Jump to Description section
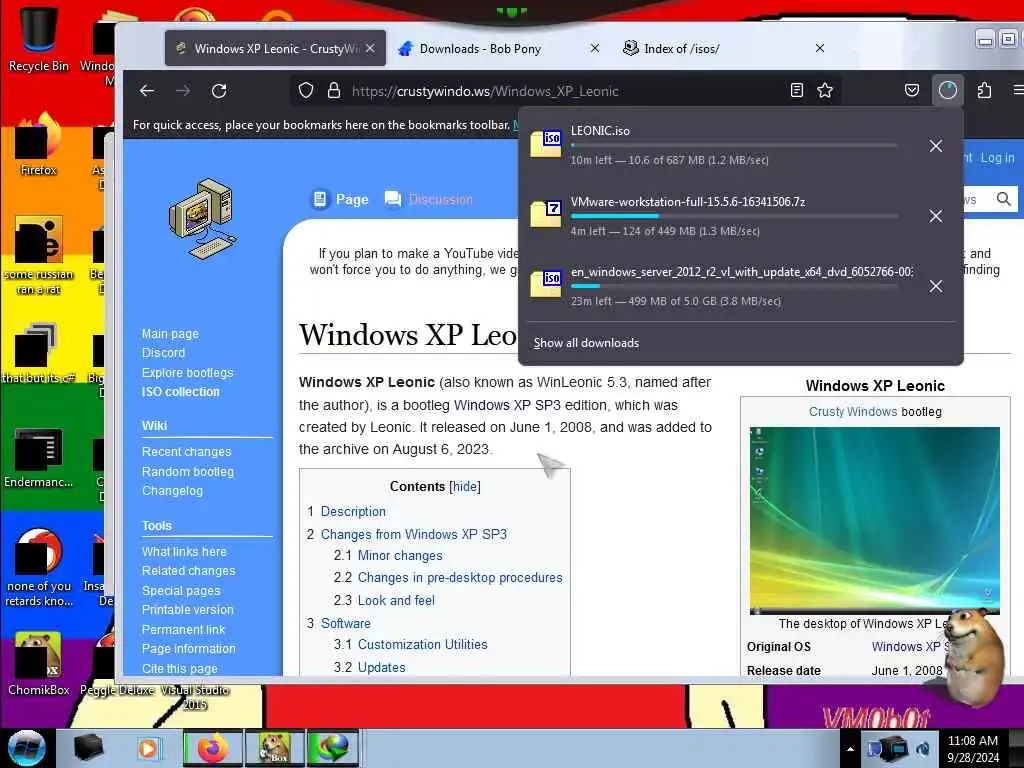Viewport: 1024px width, 768px height. pos(353,511)
